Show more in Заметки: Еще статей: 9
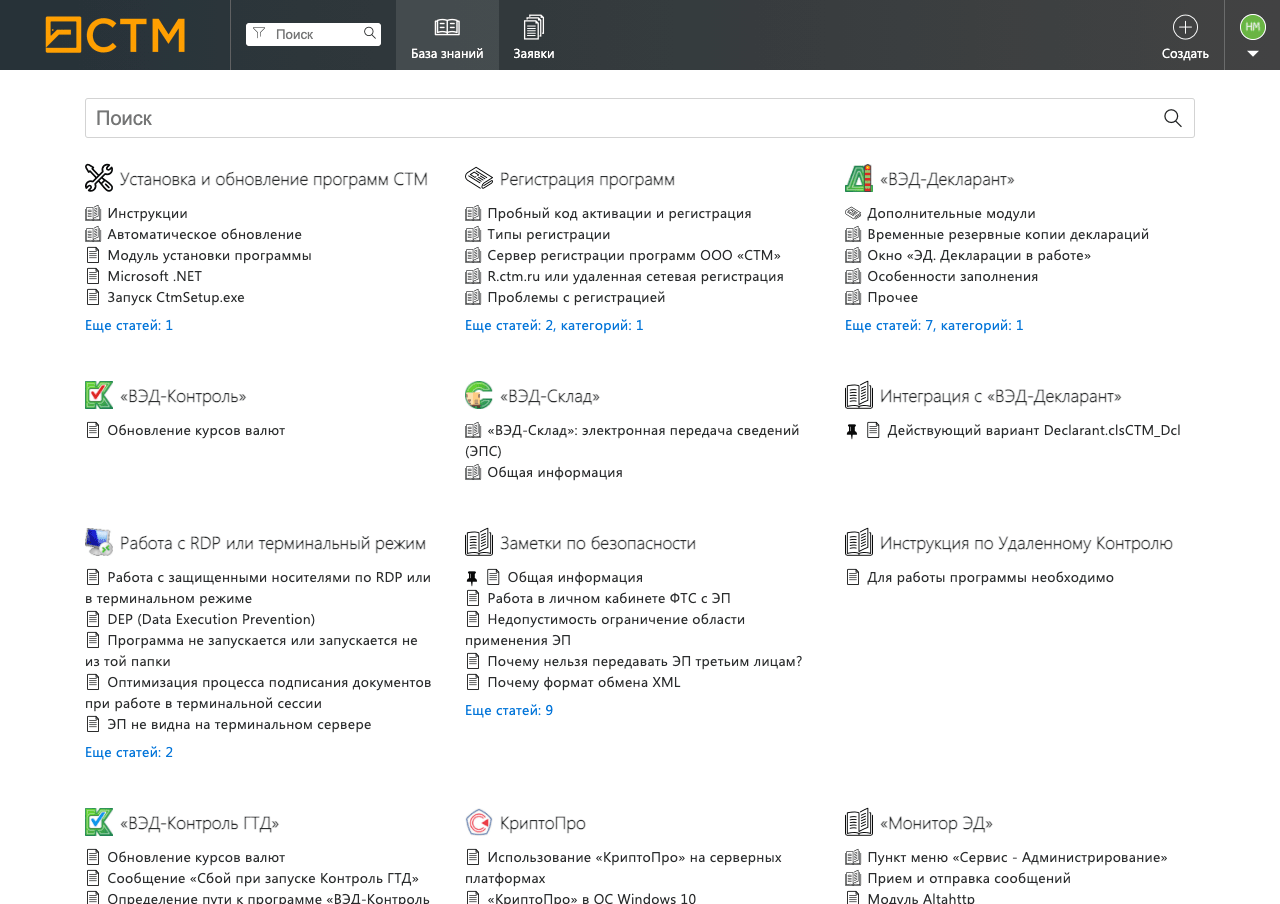Screen dimensions: 1280x904 pos(509,710)
